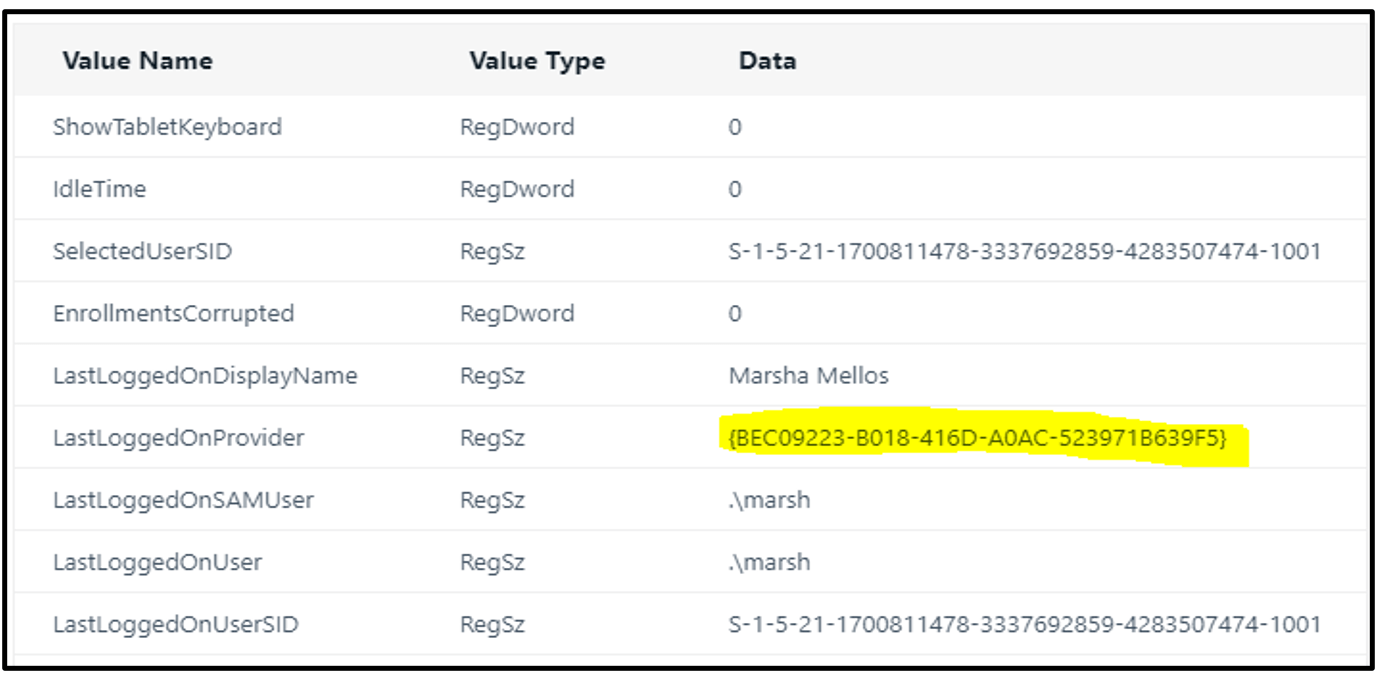Click the LastLoggedOnUserSID SID data value
Screen dimensions: 1385x673
[1025, 625]
